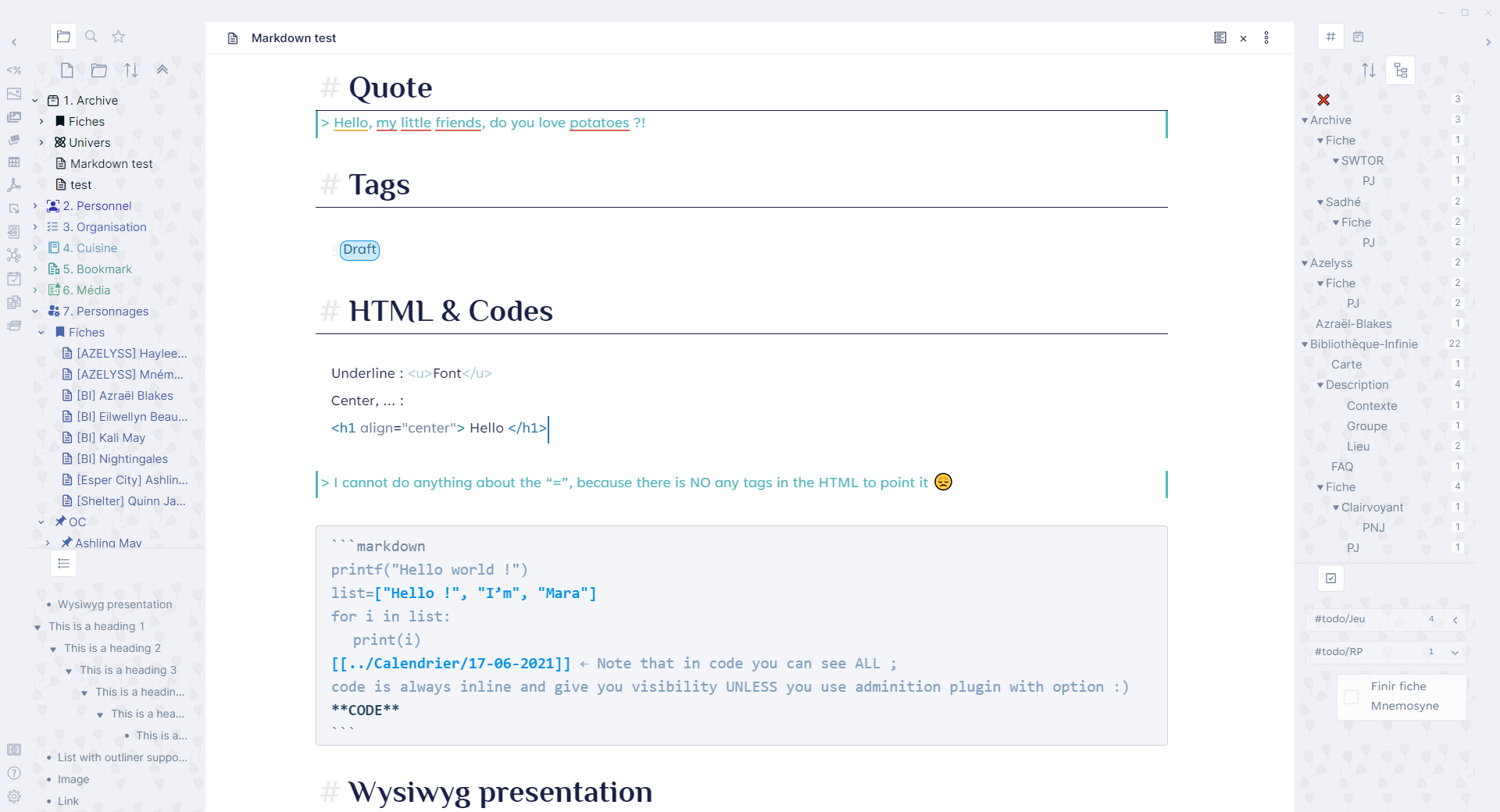Toggle reading view for Markdown test
The image size is (1500, 812).
[1220, 37]
